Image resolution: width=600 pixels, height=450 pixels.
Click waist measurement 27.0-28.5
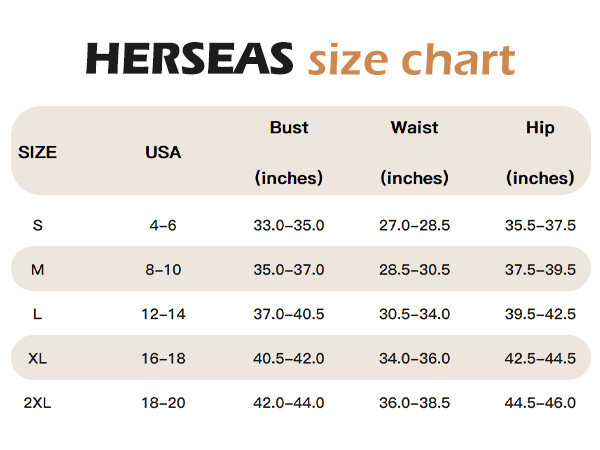(414, 225)
